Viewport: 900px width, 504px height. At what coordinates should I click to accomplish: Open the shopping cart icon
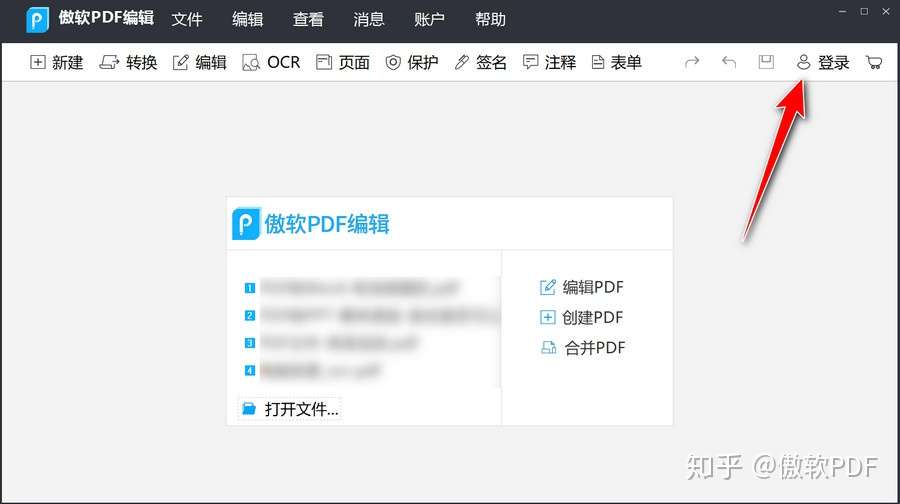coord(874,62)
